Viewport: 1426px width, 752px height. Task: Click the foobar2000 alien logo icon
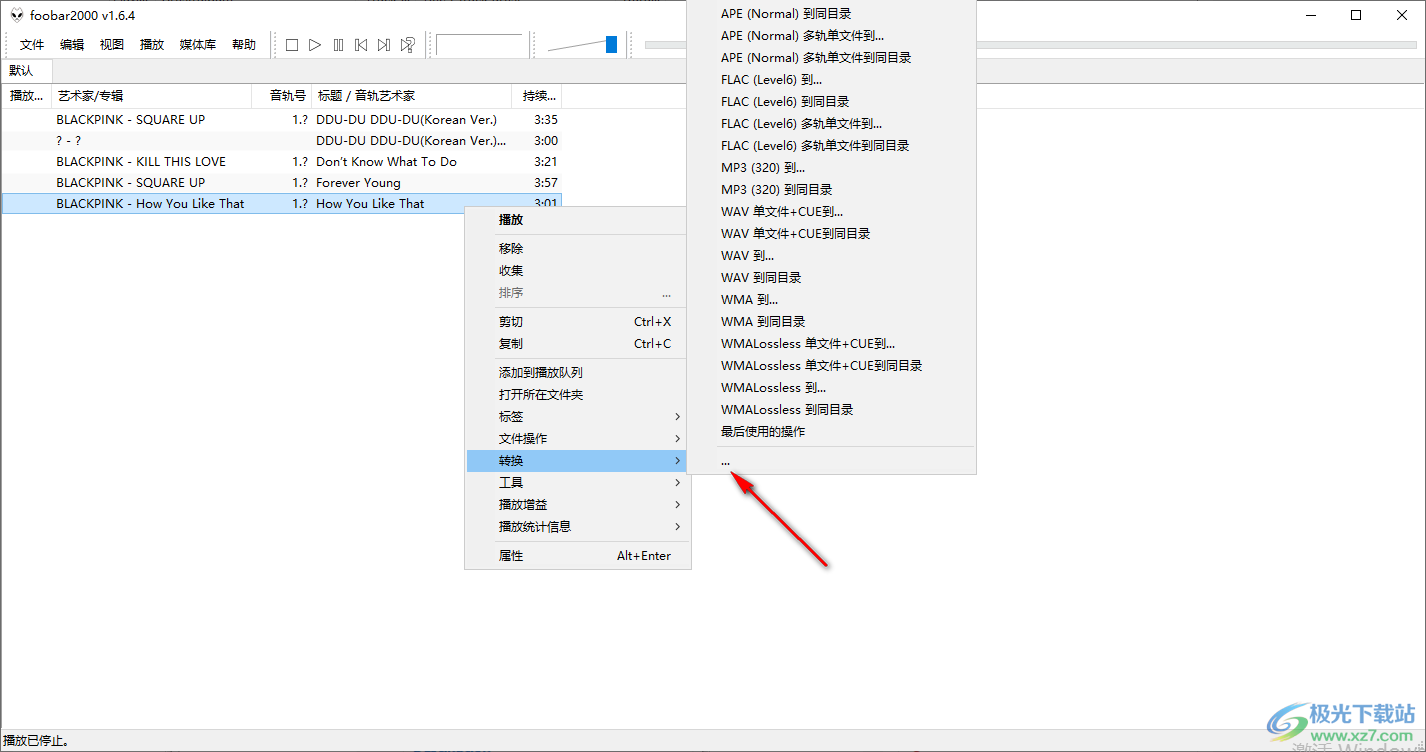tap(16, 15)
